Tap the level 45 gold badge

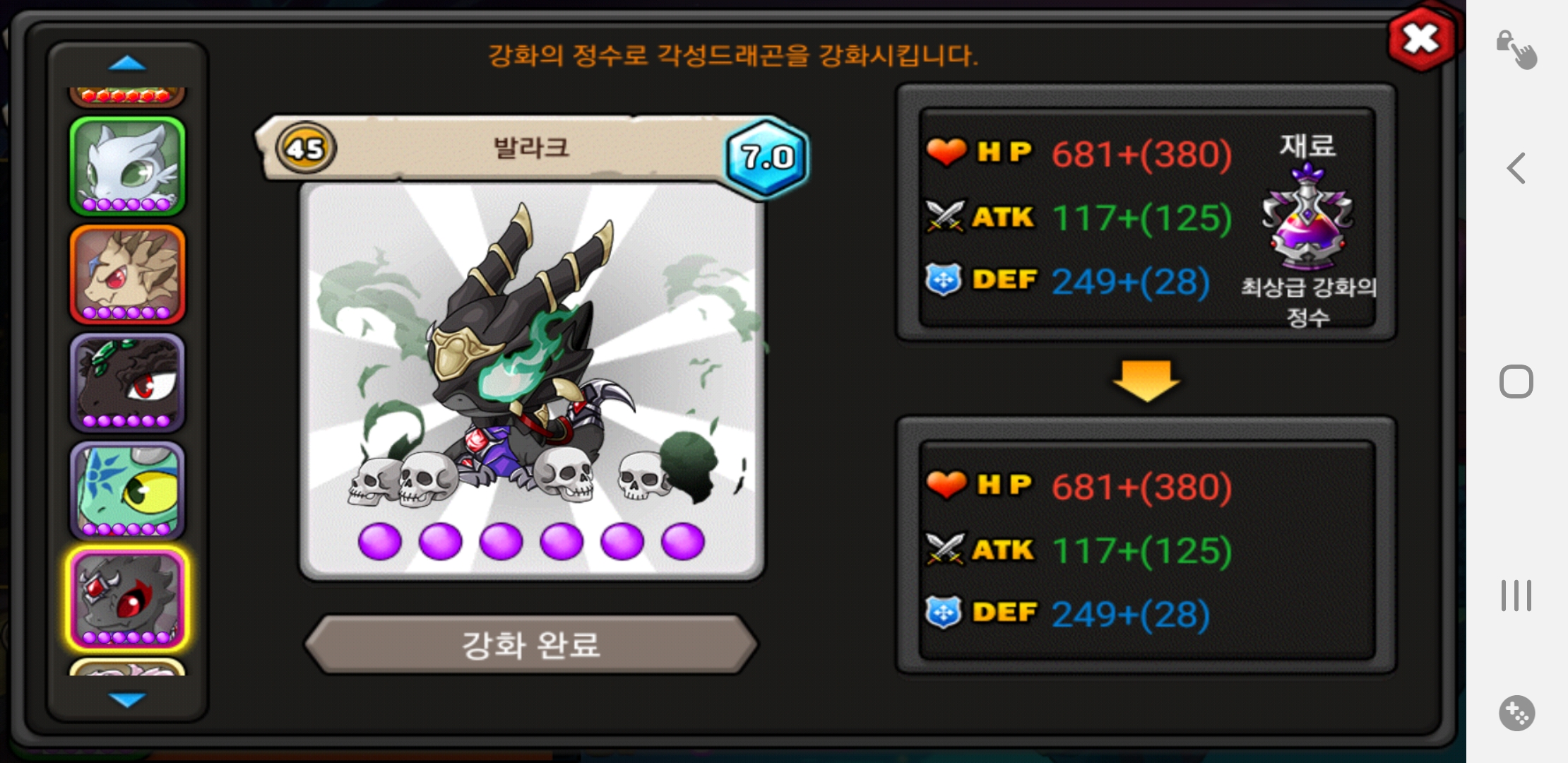[306, 148]
